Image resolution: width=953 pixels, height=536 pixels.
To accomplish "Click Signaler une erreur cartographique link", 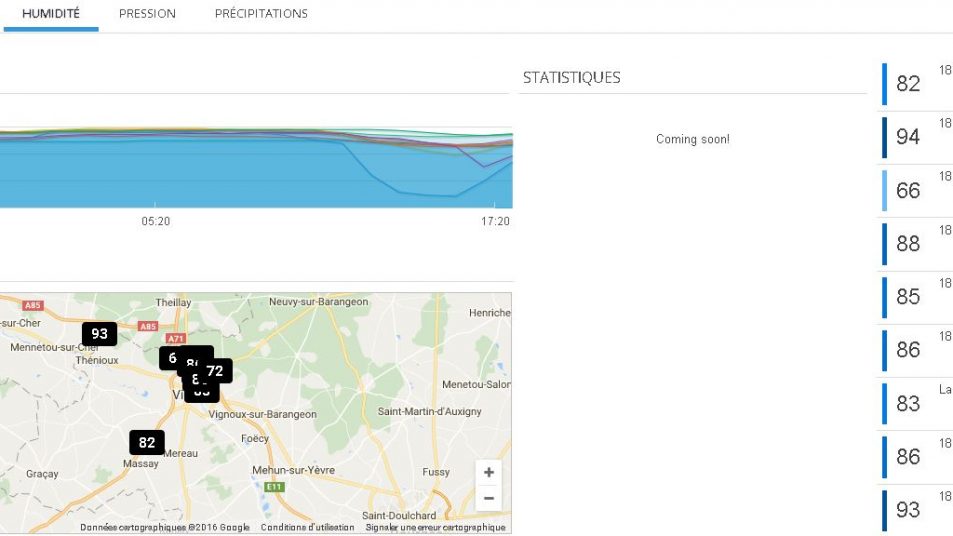I will click(x=435, y=528).
